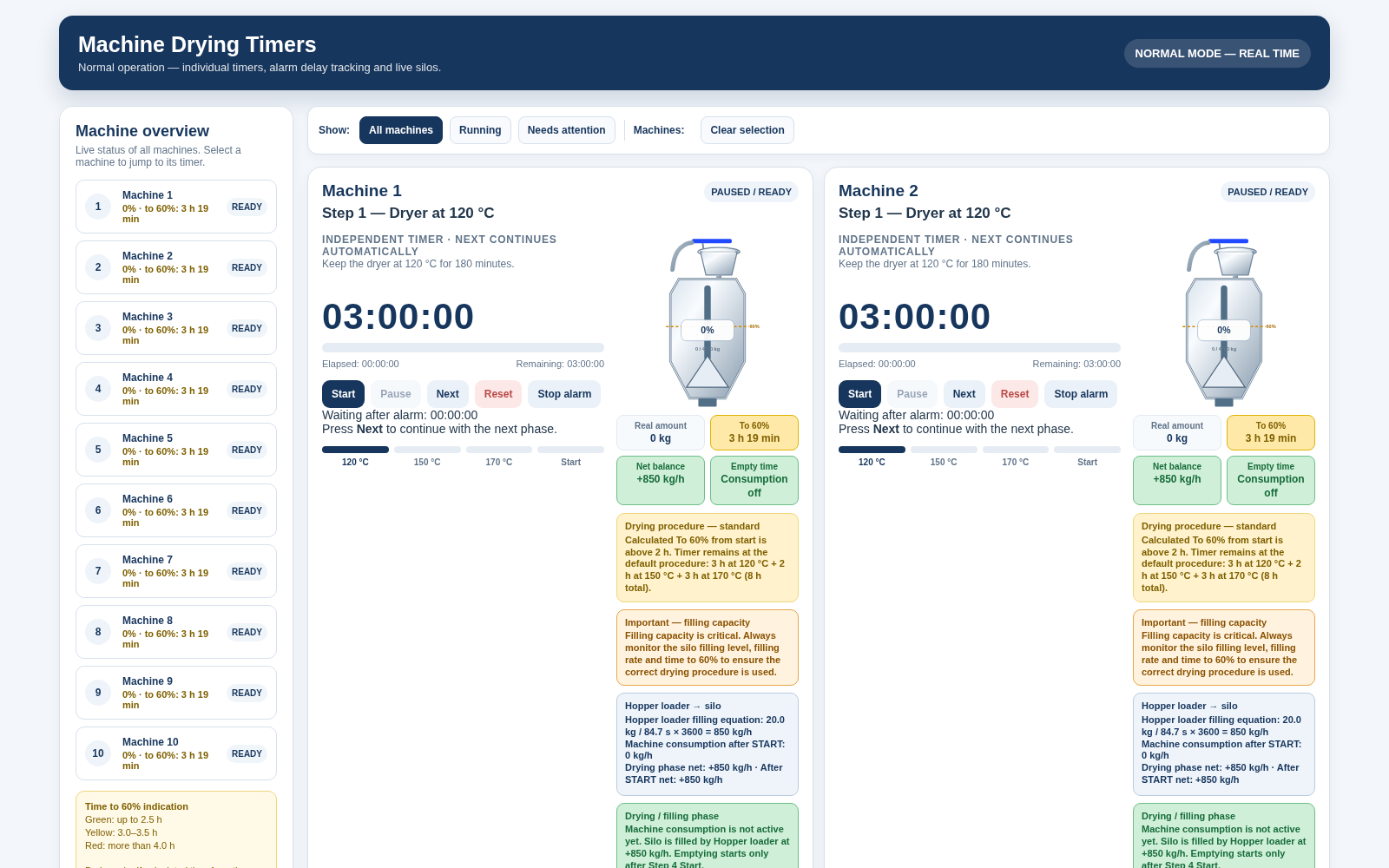Jump to Machine 7 timer
This screenshot has width=1389, height=868.
point(176,571)
